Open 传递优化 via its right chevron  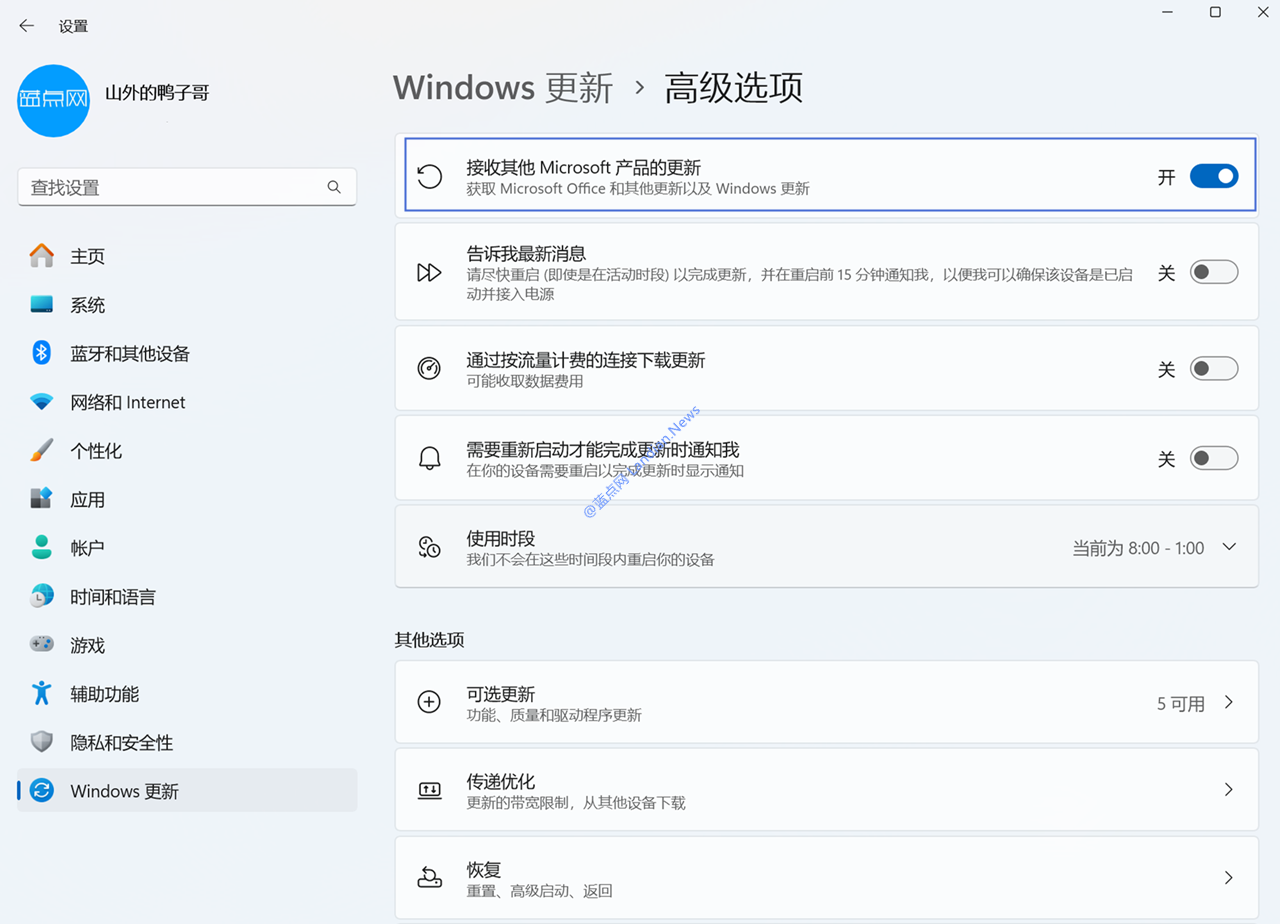point(1229,790)
